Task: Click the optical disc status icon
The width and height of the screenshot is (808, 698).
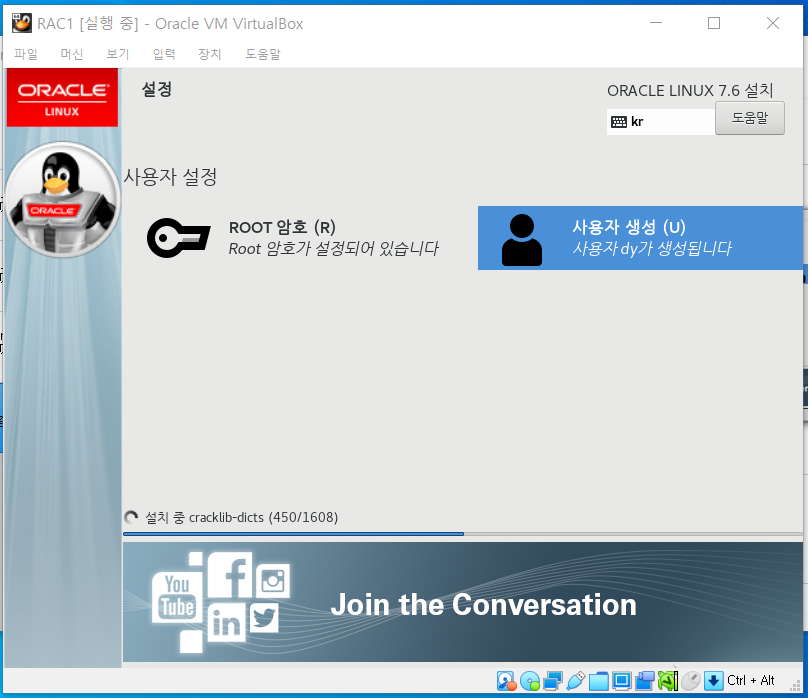Action: [530, 680]
